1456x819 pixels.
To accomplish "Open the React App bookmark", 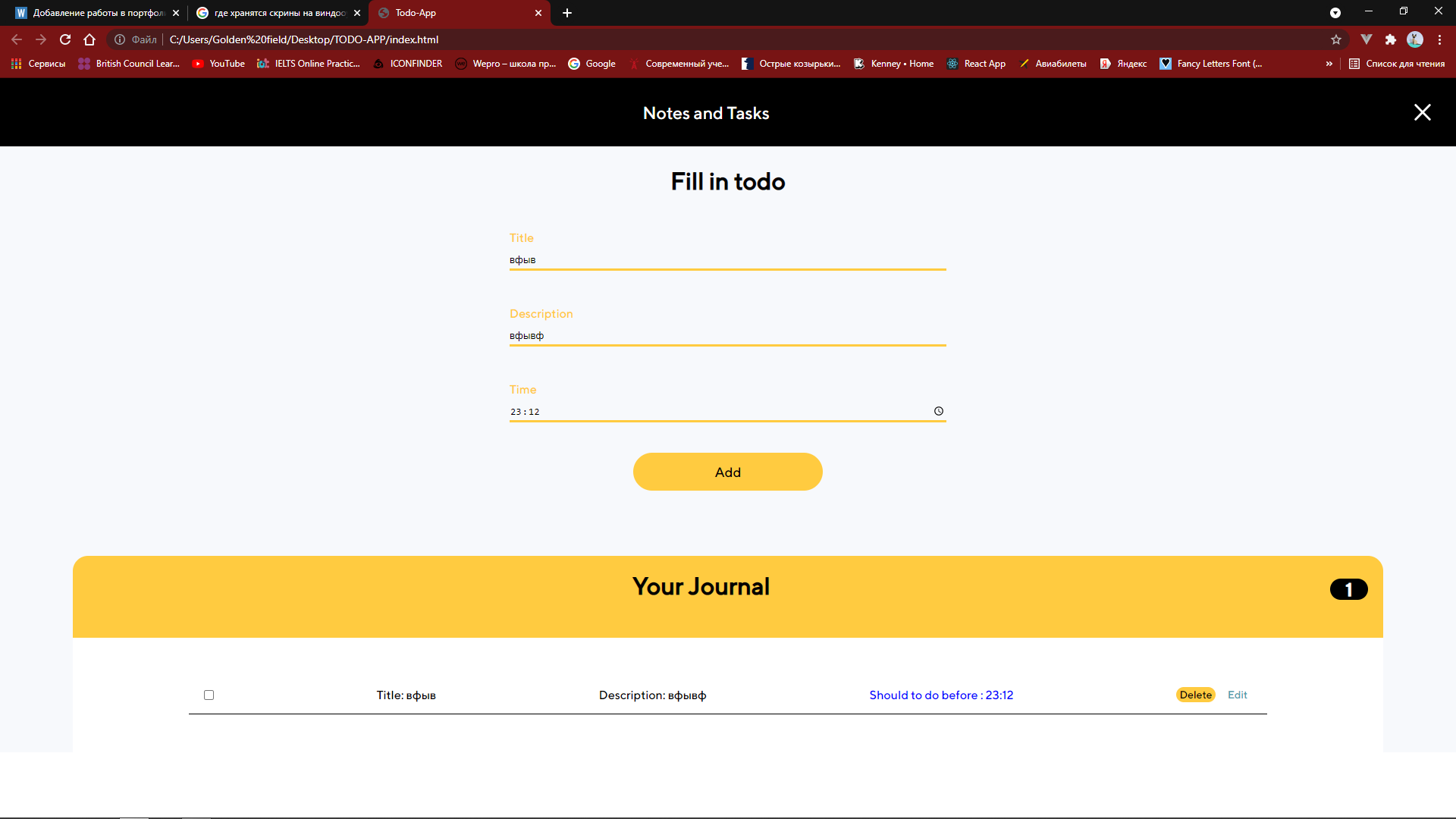I will pos(976,64).
